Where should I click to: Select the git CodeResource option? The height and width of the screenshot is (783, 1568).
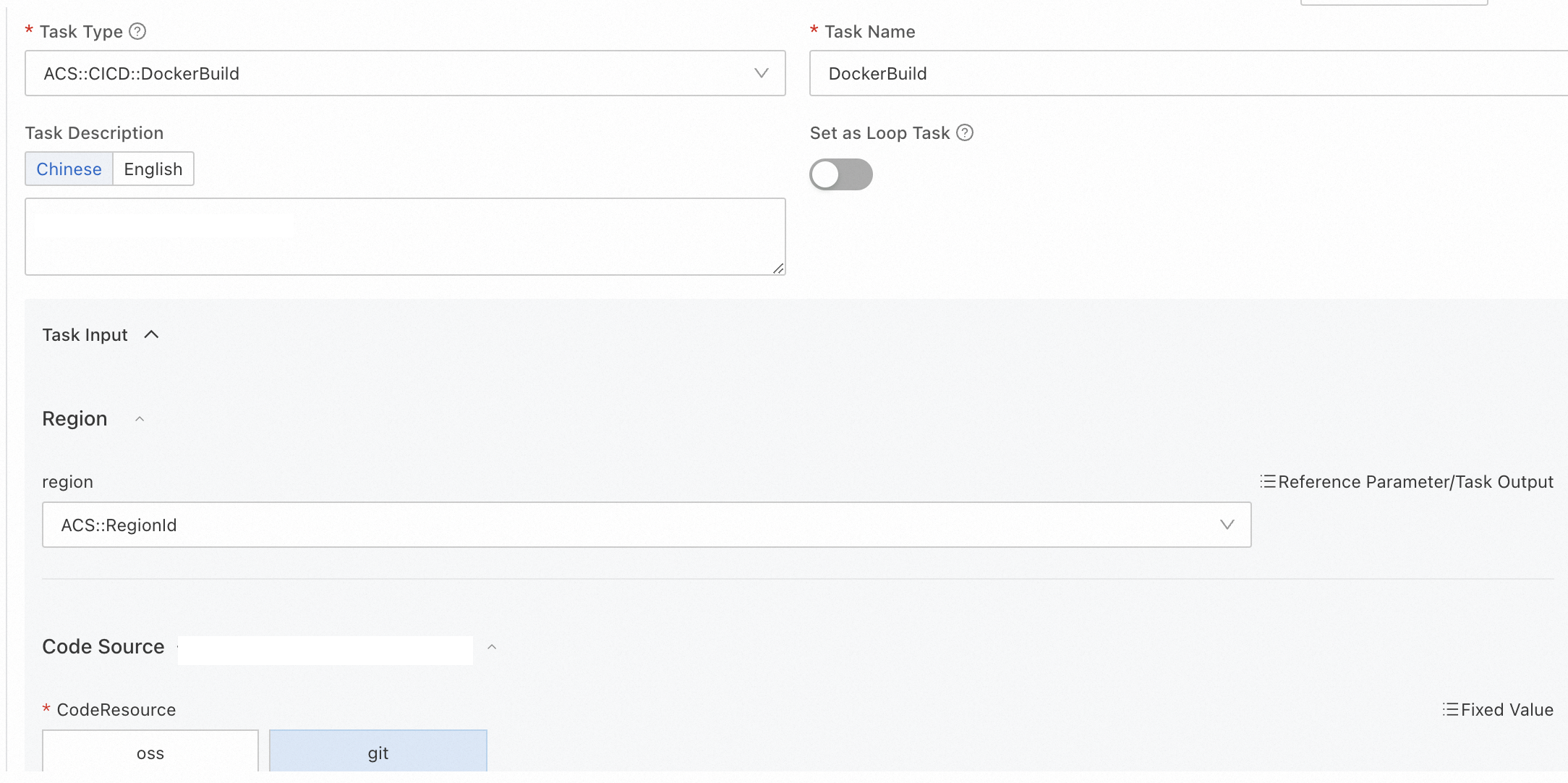(x=378, y=753)
